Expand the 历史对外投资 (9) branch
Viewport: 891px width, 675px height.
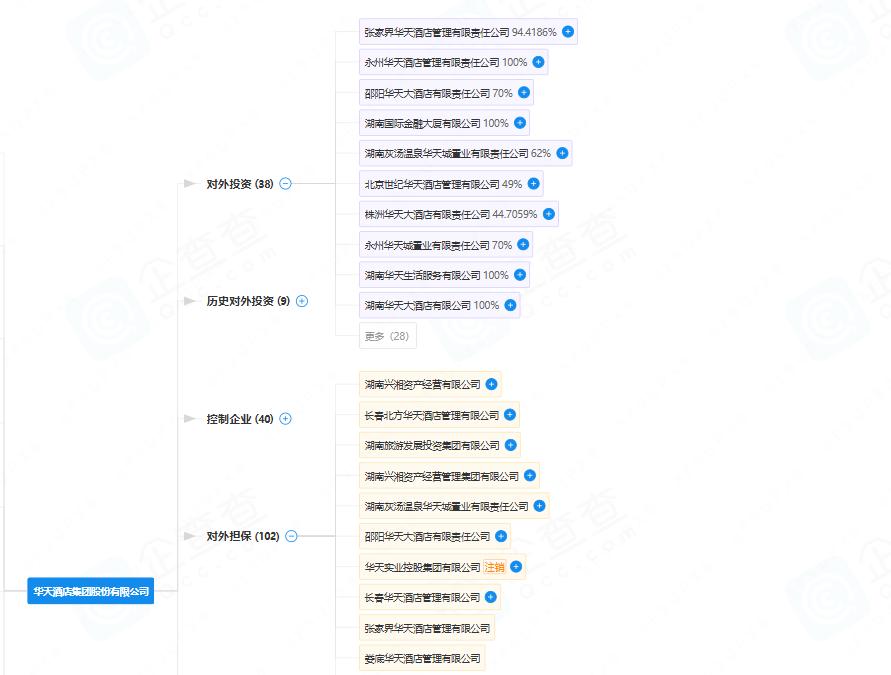302,301
